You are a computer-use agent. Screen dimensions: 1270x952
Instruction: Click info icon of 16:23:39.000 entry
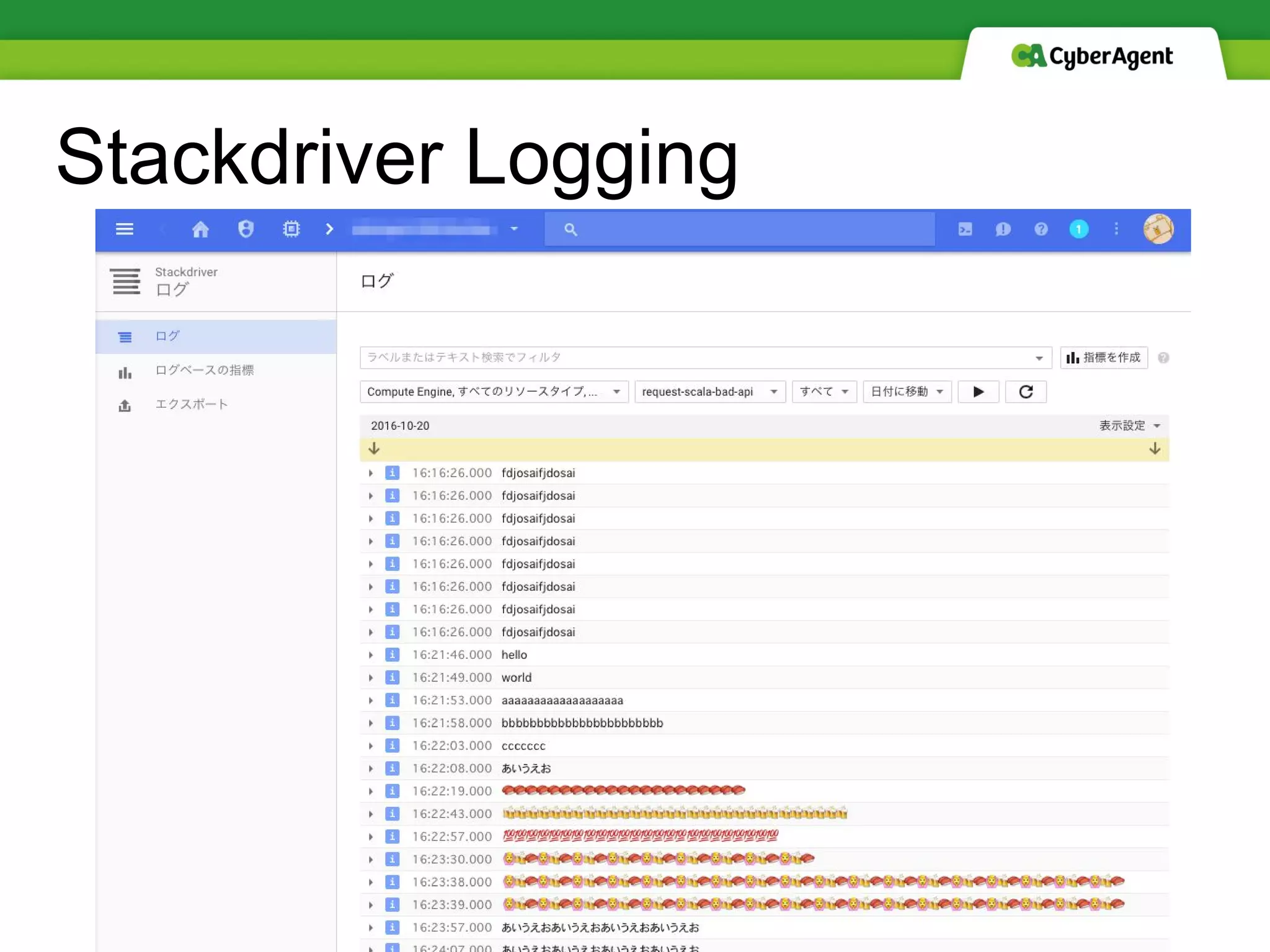pos(392,905)
